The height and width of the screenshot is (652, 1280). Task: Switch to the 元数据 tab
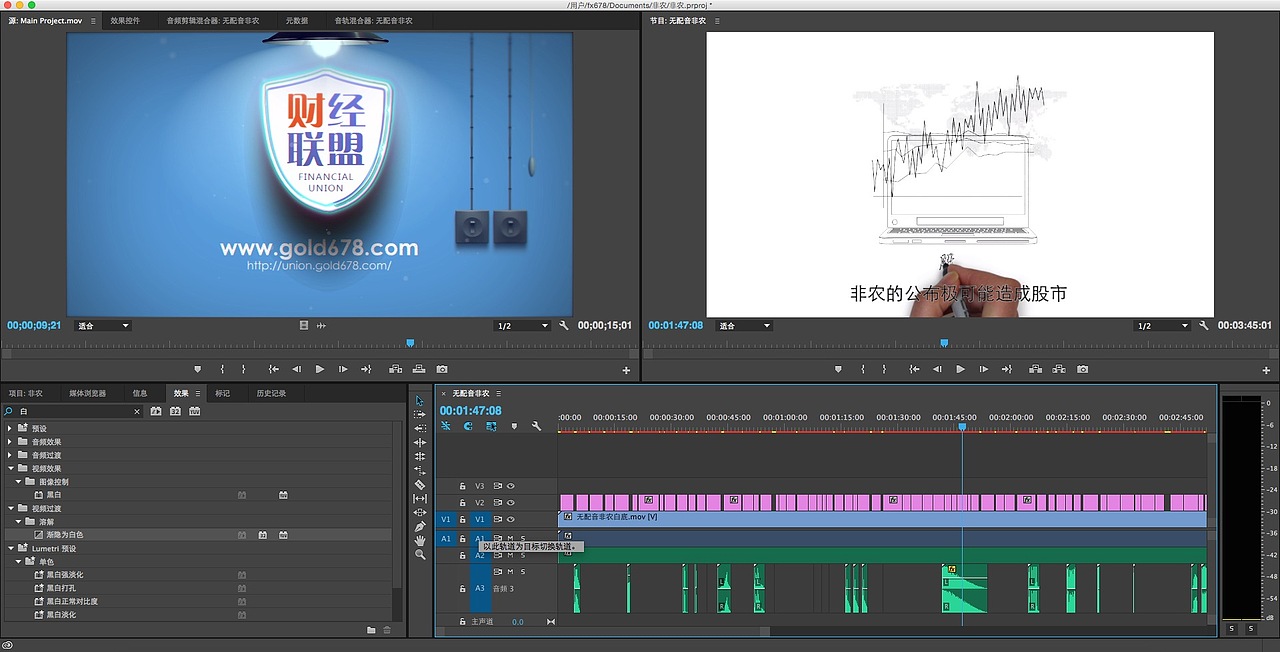(297, 20)
